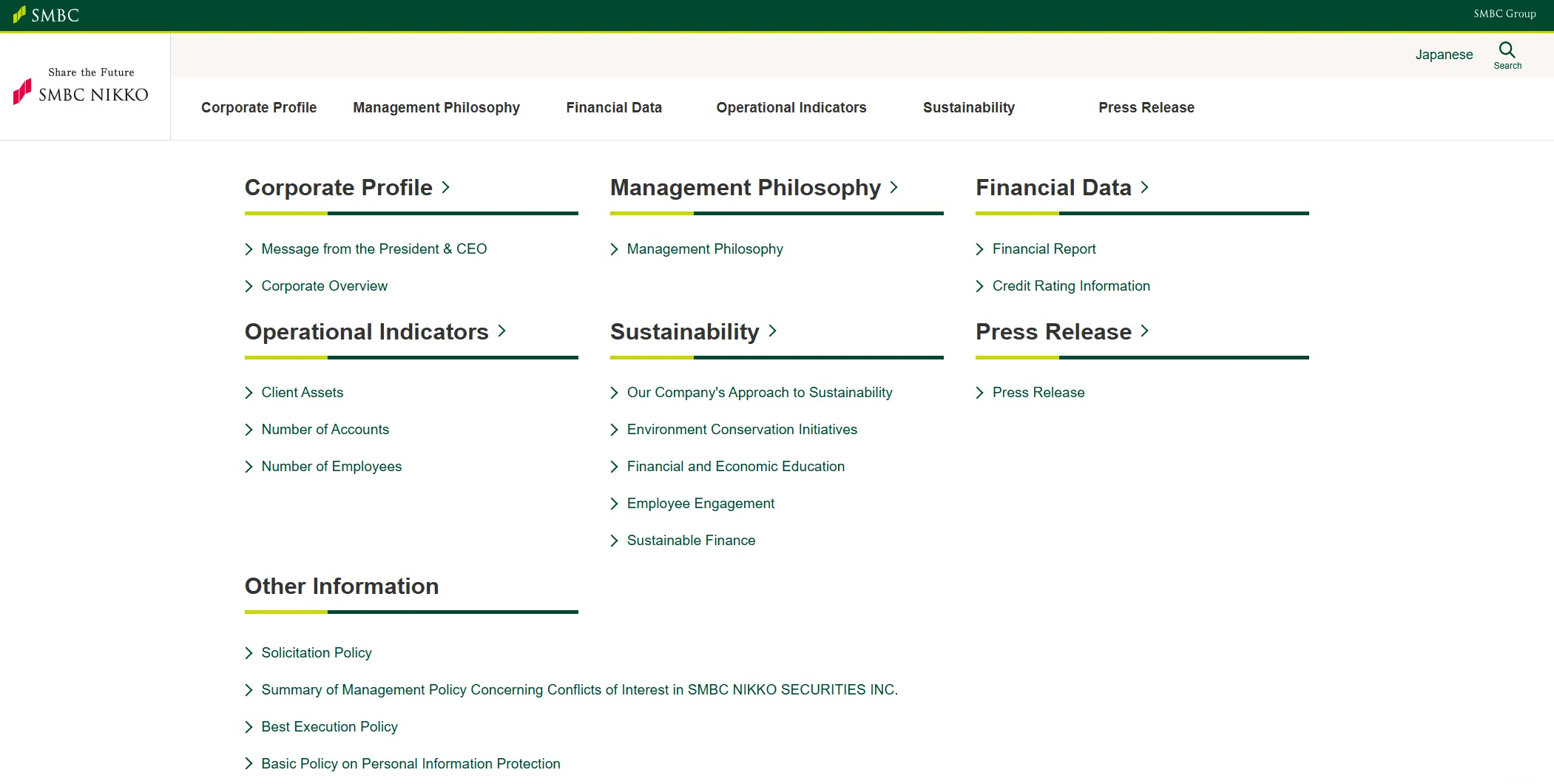This screenshot has height=784, width=1554.
Task: Open Basic Policy on Personal Information Protection
Action: (x=411, y=764)
